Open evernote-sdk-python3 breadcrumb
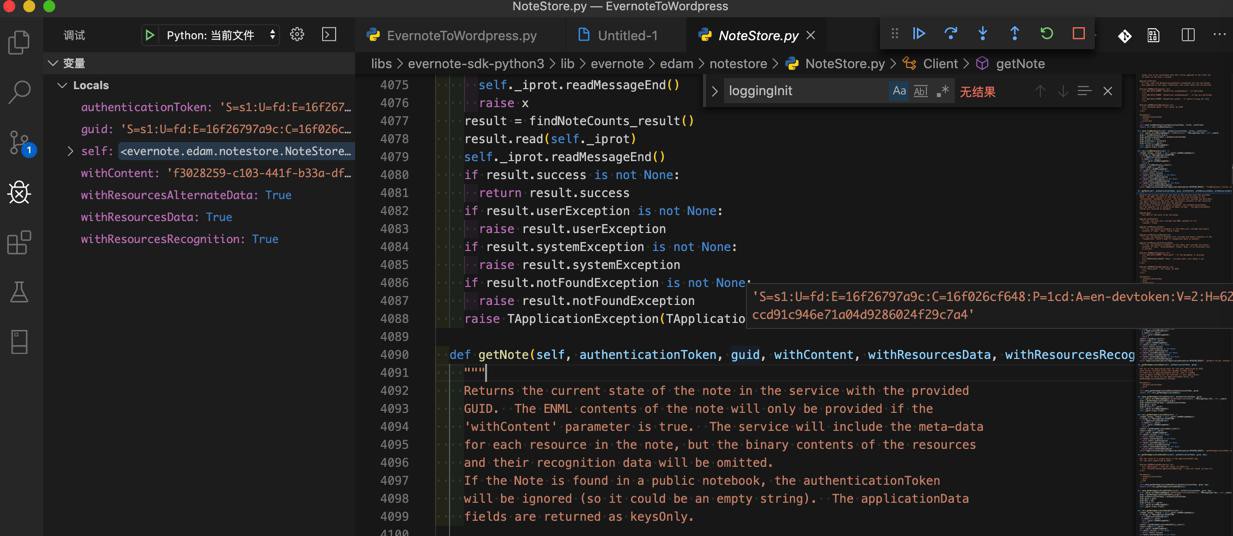The image size is (1233, 536). [476, 63]
